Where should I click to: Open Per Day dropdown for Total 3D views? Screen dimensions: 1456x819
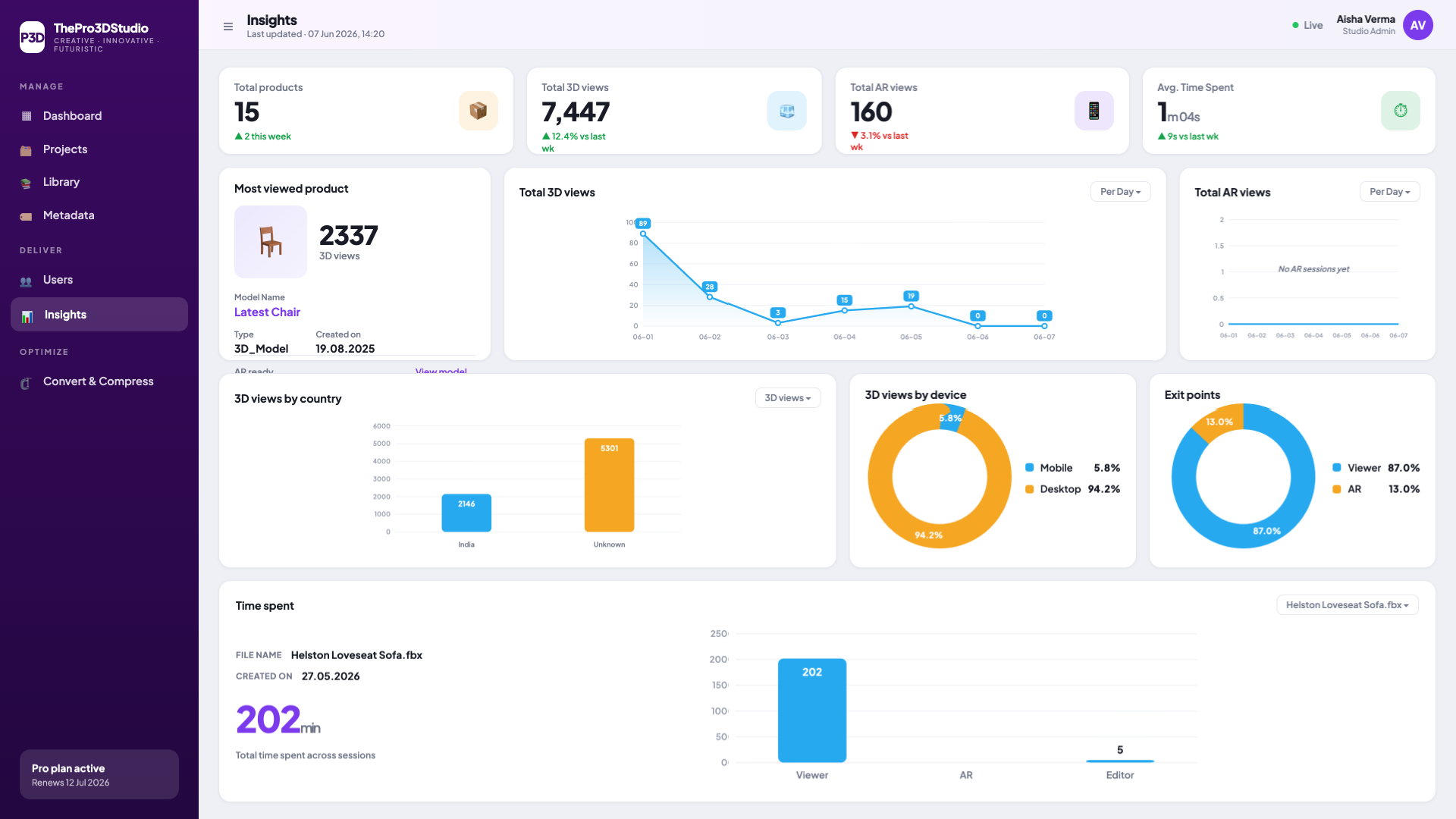[1120, 192]
